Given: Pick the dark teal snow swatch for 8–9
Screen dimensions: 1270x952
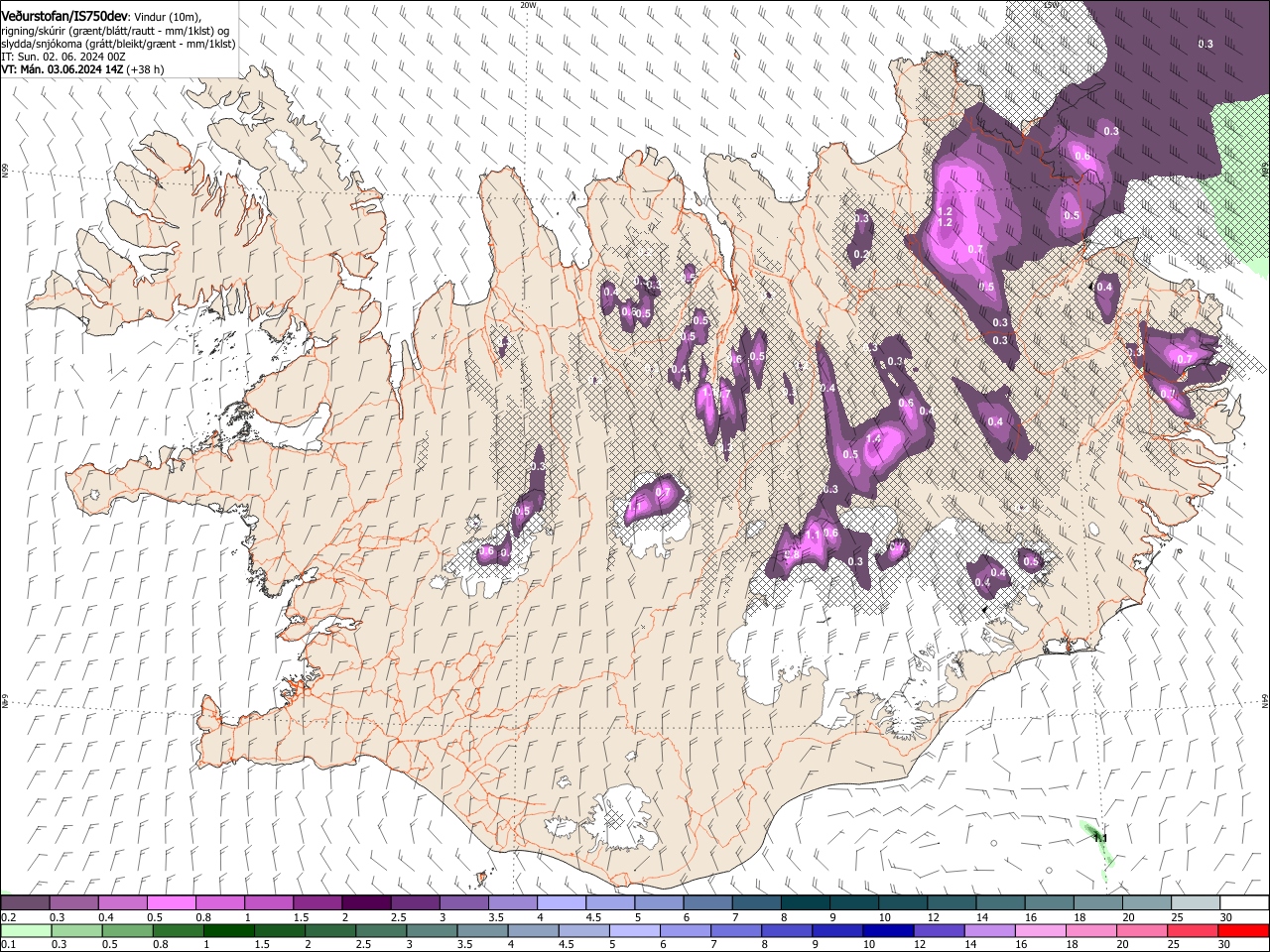Looking at the screenshot, I should (804, 902).
